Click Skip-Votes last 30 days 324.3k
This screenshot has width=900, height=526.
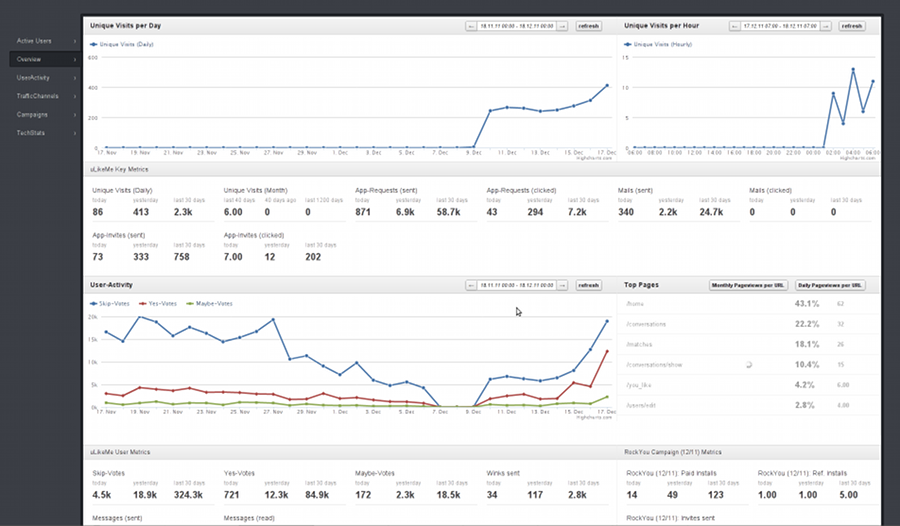pos(188,494)
